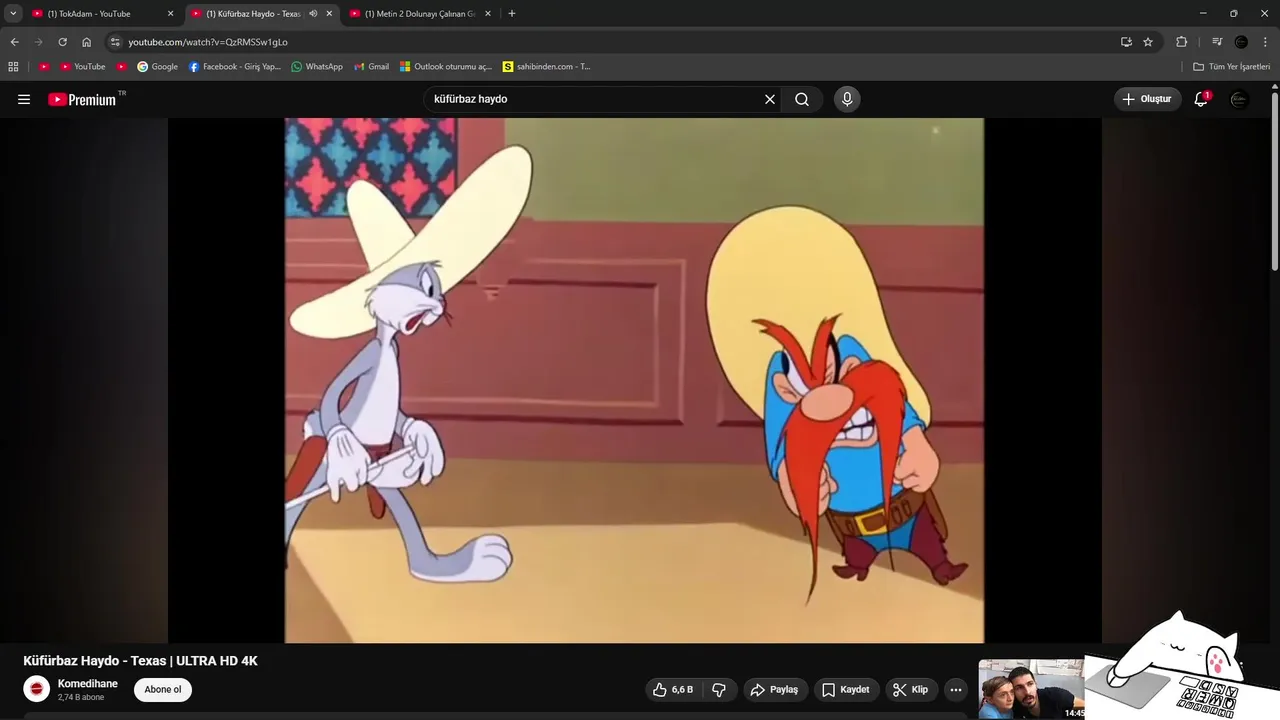Open the Facebook - Giriş Yap bookmark
The image size is (1280, 720).
(235, 67)
